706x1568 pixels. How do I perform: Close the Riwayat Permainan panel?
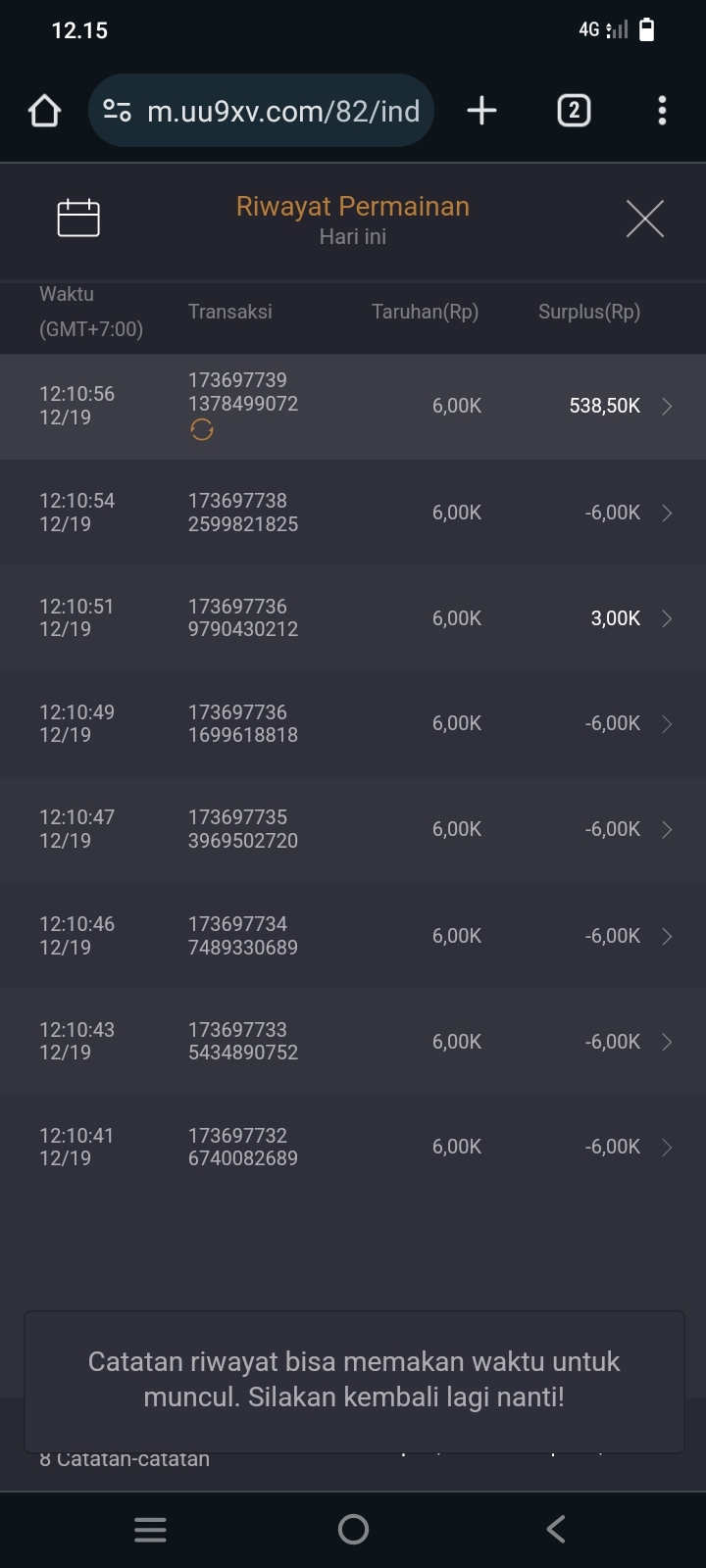[644, 218]
